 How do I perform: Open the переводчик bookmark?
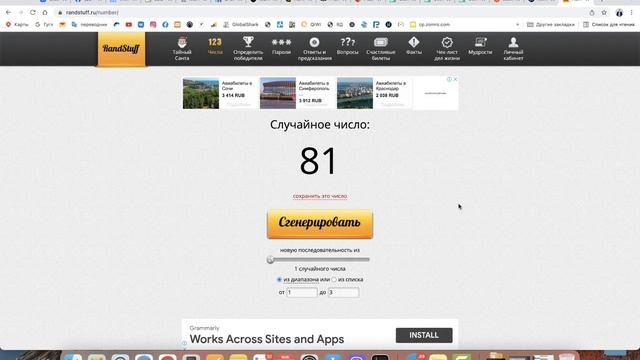click(x=89, y=24)
